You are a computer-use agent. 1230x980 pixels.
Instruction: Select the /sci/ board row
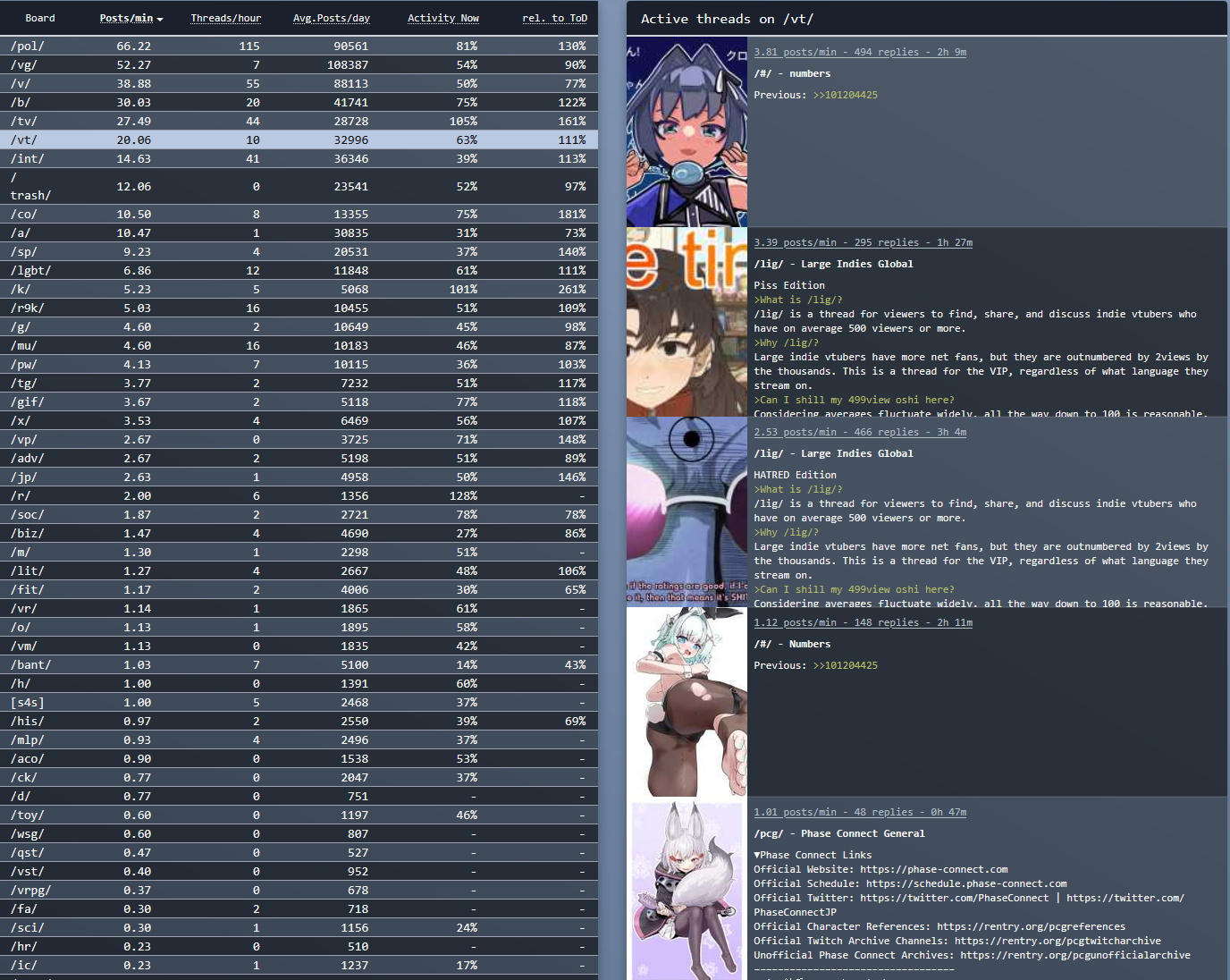click(299, 927)
